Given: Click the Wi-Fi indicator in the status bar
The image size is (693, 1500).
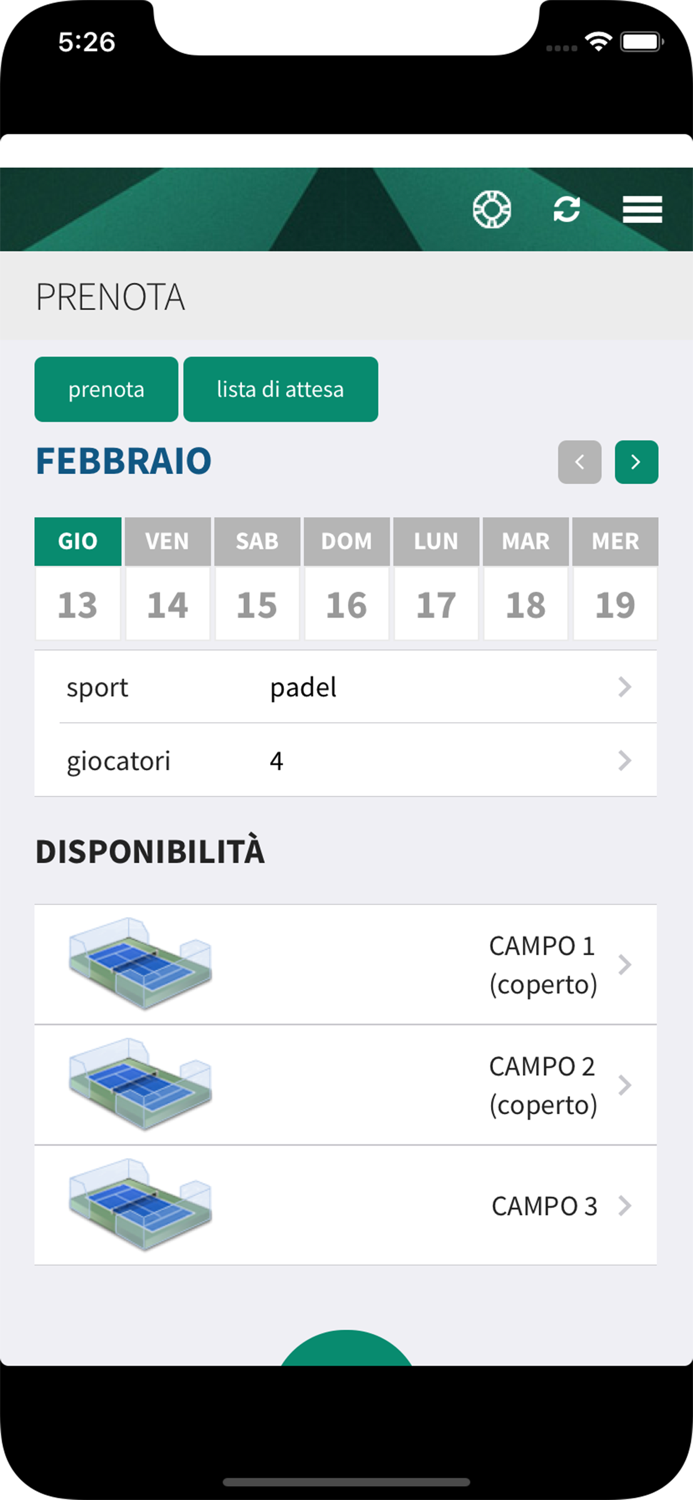Looking at the screenshot, I should 598,41.
